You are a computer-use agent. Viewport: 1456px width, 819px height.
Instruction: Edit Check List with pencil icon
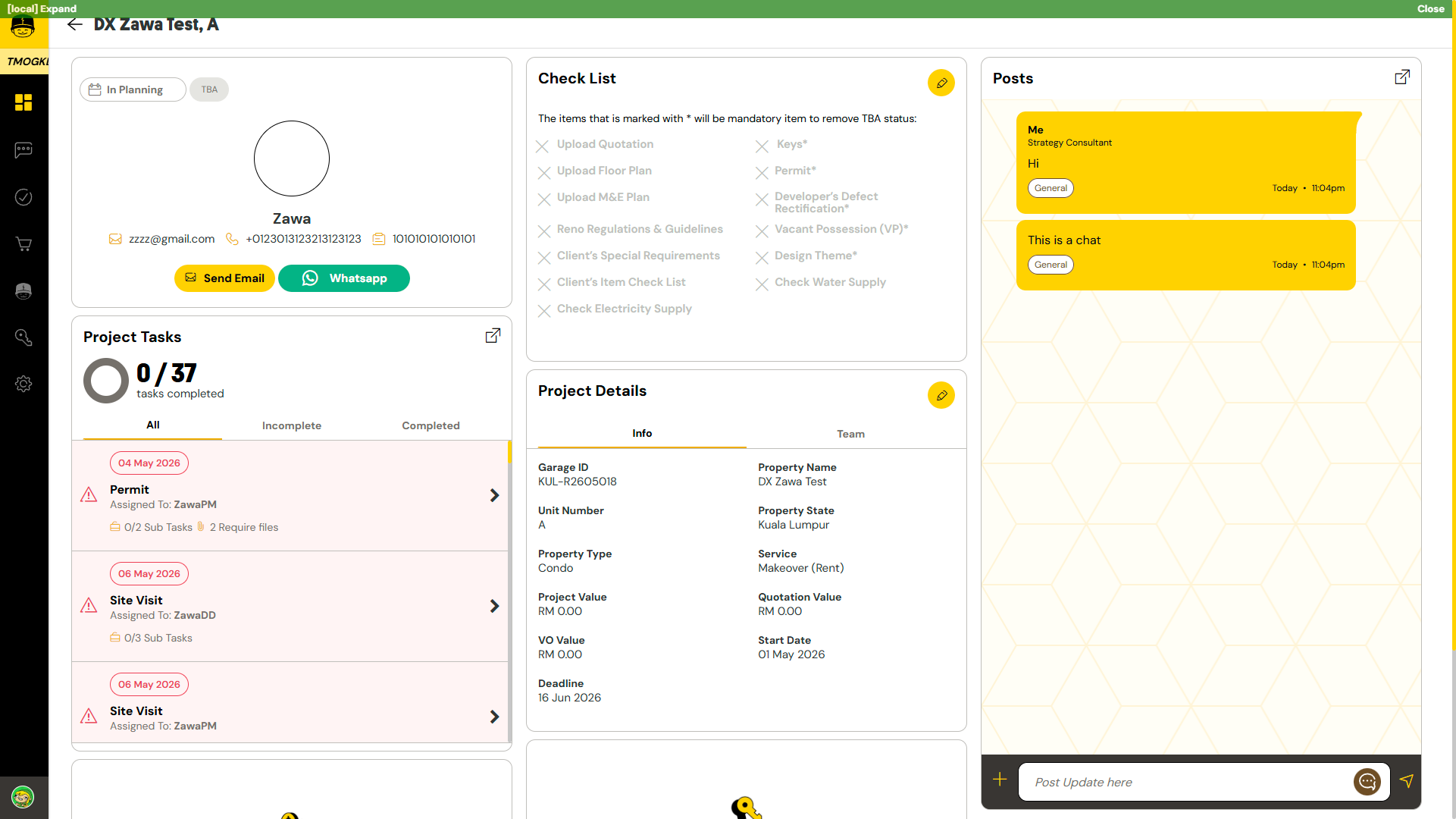point(941,83)
